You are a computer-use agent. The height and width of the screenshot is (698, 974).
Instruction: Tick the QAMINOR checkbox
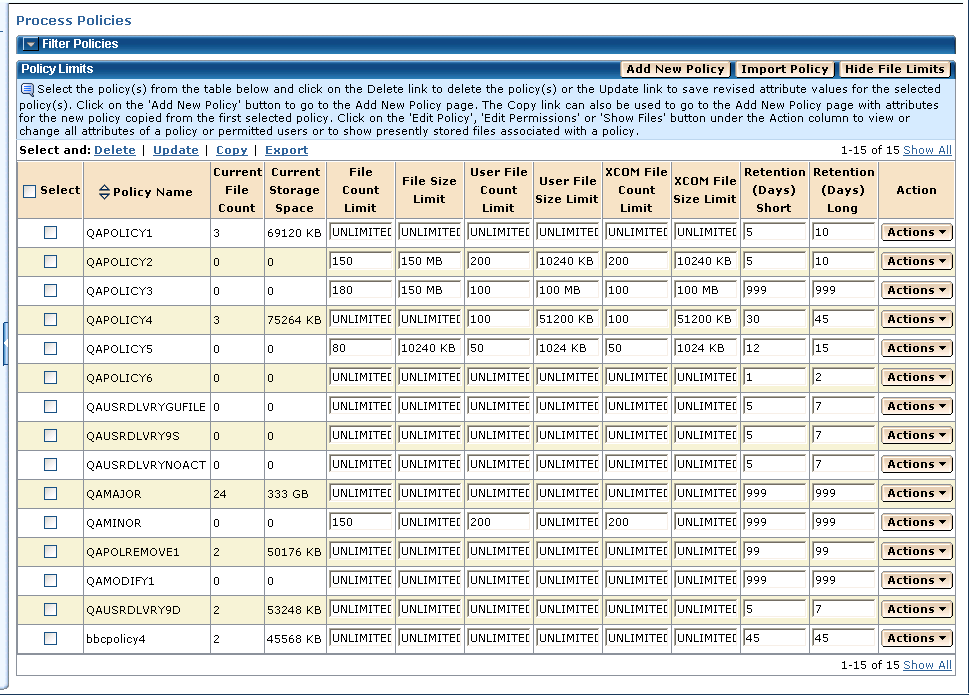click(50, 522)
